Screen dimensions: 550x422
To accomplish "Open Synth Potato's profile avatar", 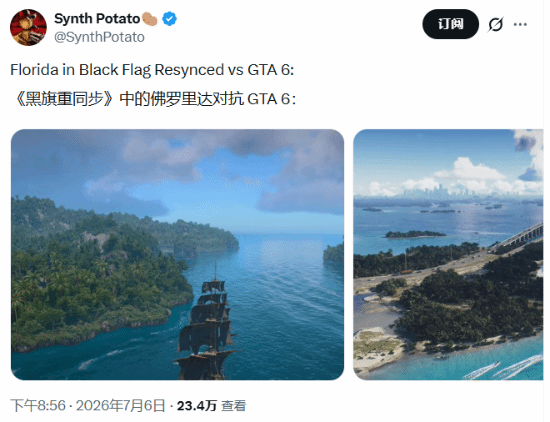I will [28, 27].
